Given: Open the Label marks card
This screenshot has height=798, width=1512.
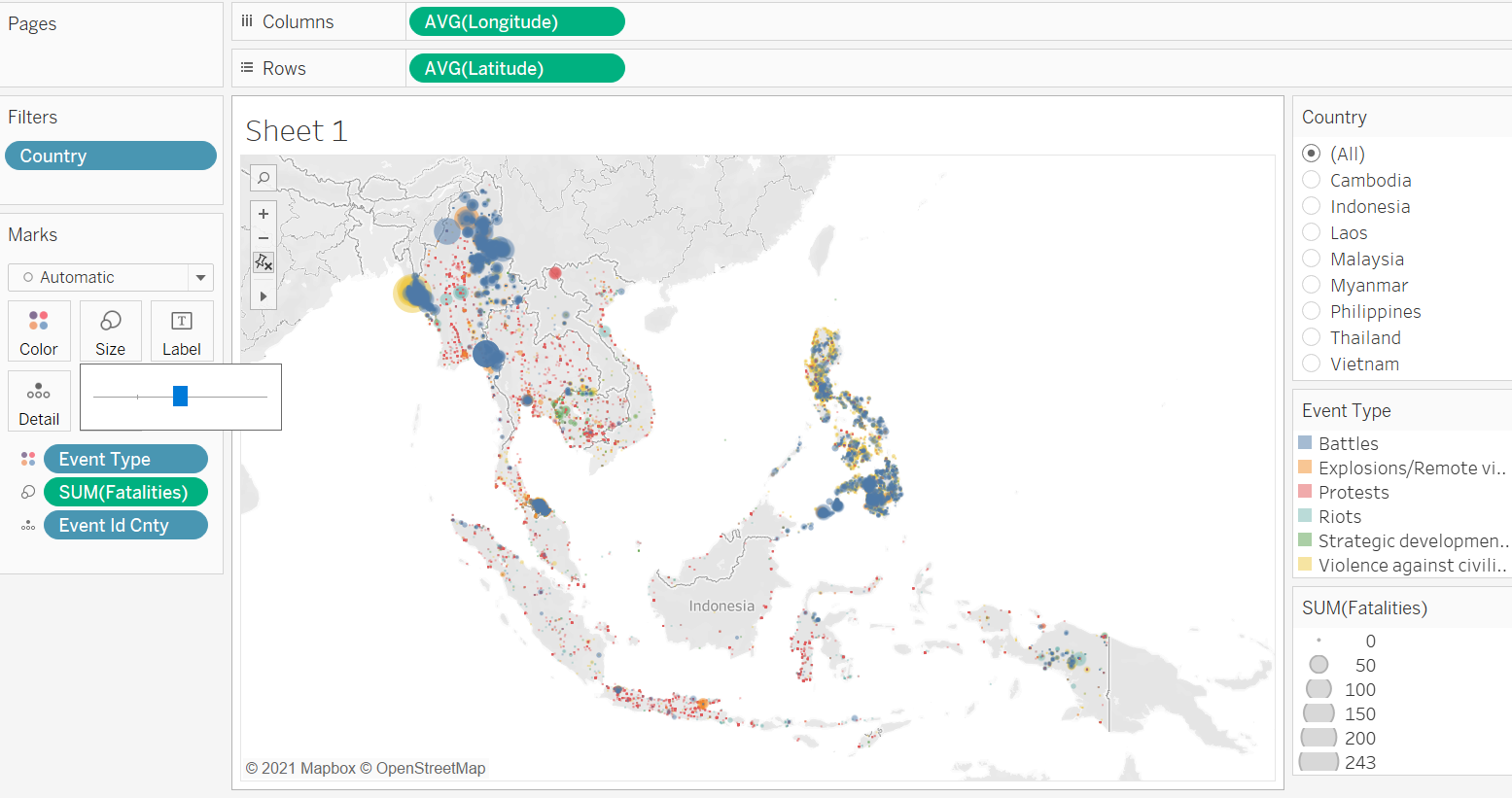Looking at the screenshot, I should tap(182, 330).
